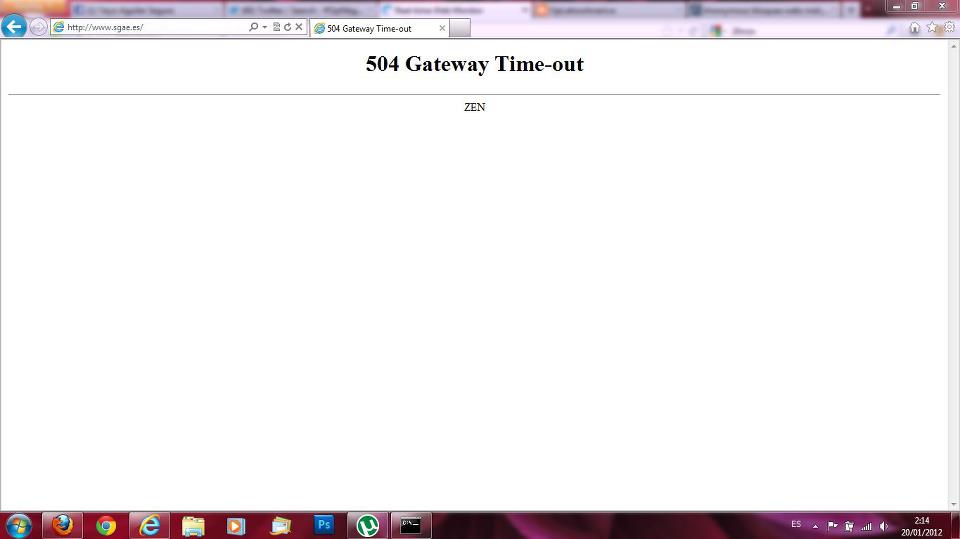Open the Windows Start menu
This screenshot has width=960, height=539.
click(x=18, y=526)
